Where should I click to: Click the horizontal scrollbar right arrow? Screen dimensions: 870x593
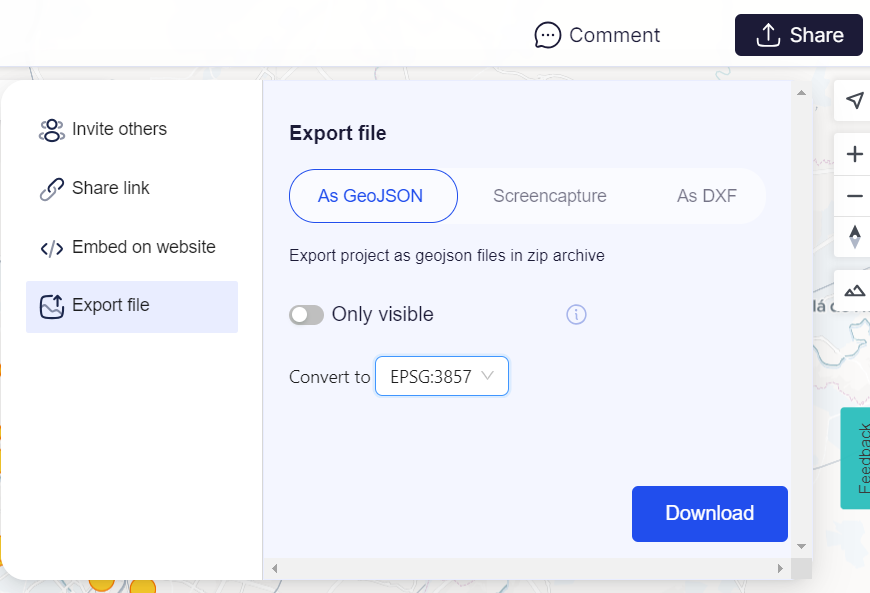click(x=781, y=569)
